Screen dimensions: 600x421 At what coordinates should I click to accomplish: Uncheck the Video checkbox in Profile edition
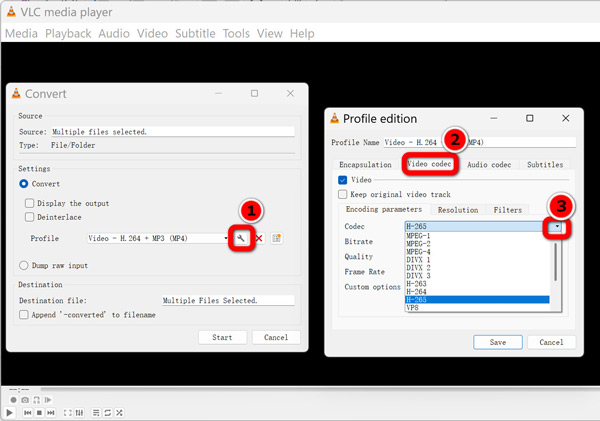pyautogui.click(x=343, y=180)
